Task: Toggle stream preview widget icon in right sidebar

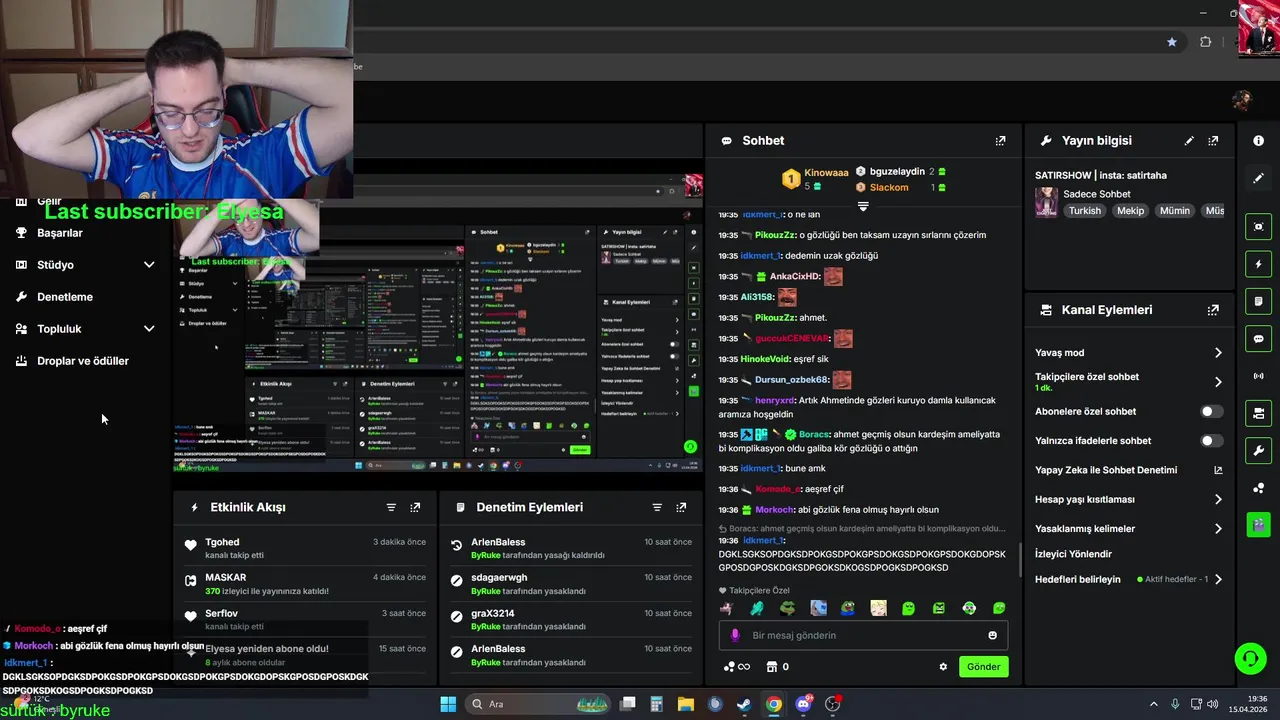Action: [1258, 227]
